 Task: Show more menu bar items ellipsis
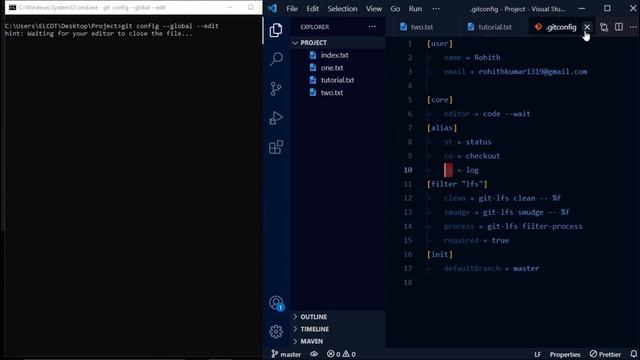436,9
